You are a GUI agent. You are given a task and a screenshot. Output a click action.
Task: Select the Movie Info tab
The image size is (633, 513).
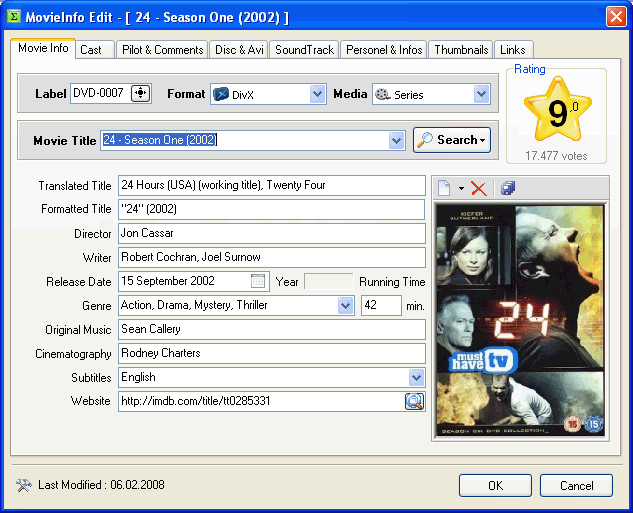coord(43,48)
